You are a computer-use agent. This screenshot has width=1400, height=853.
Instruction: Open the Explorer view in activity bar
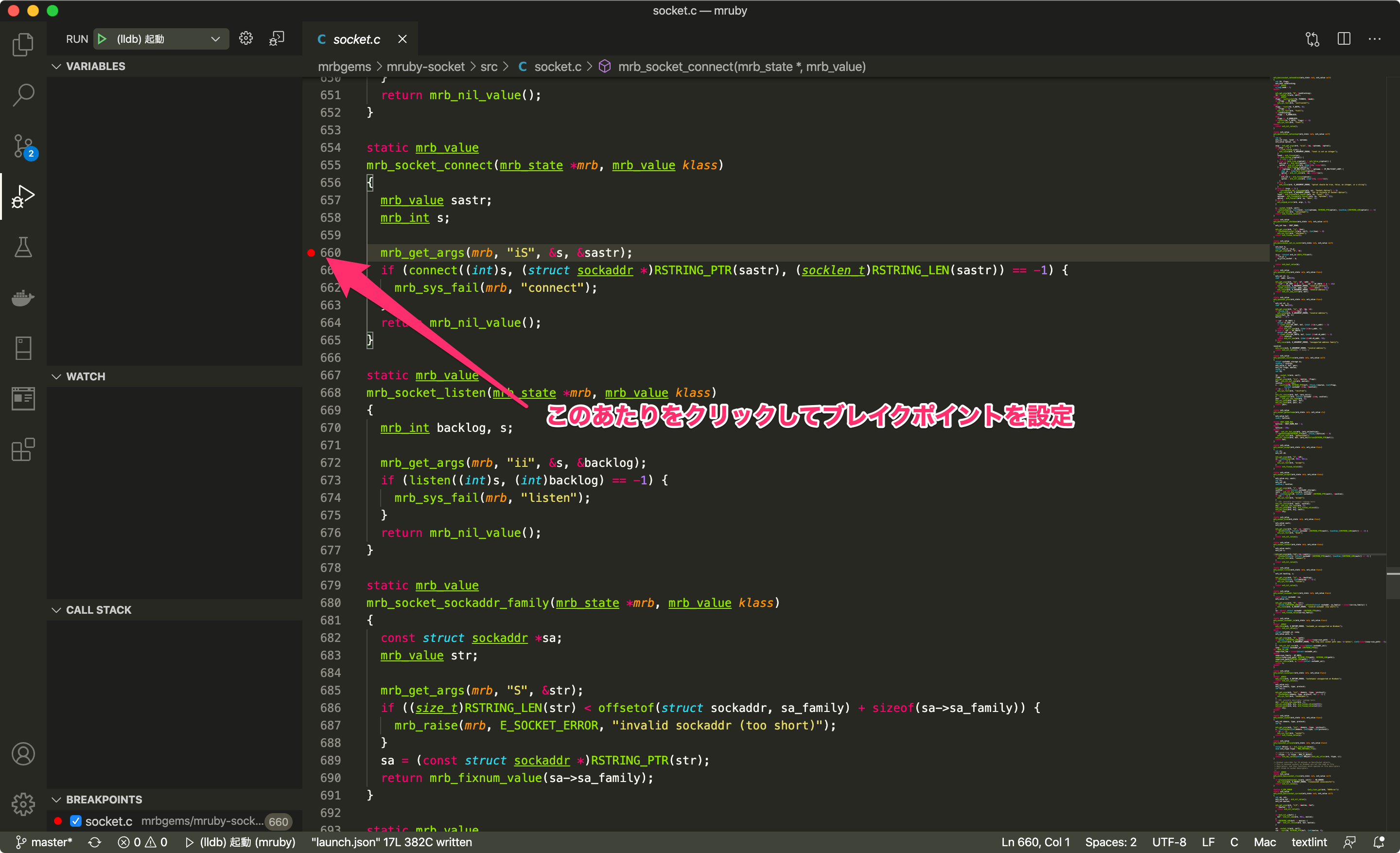click(23, 44)
